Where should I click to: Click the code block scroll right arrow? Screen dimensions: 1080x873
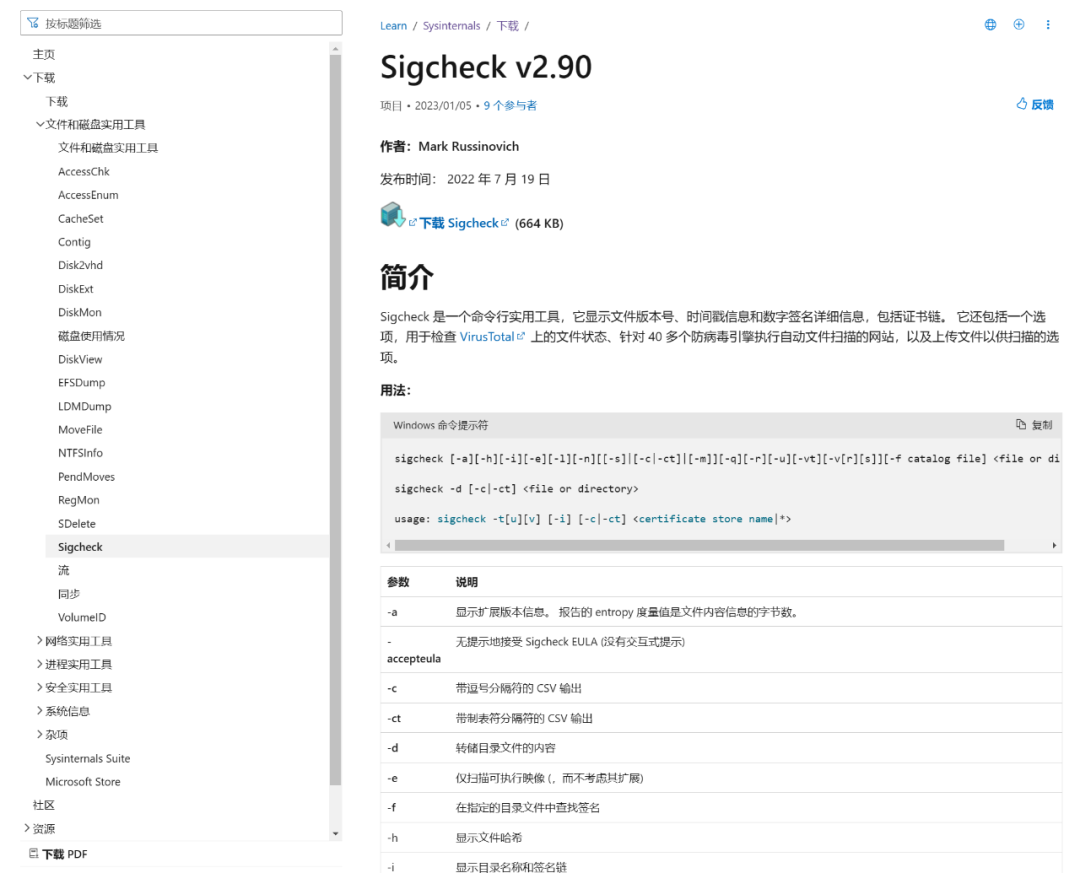[1055, 545]
